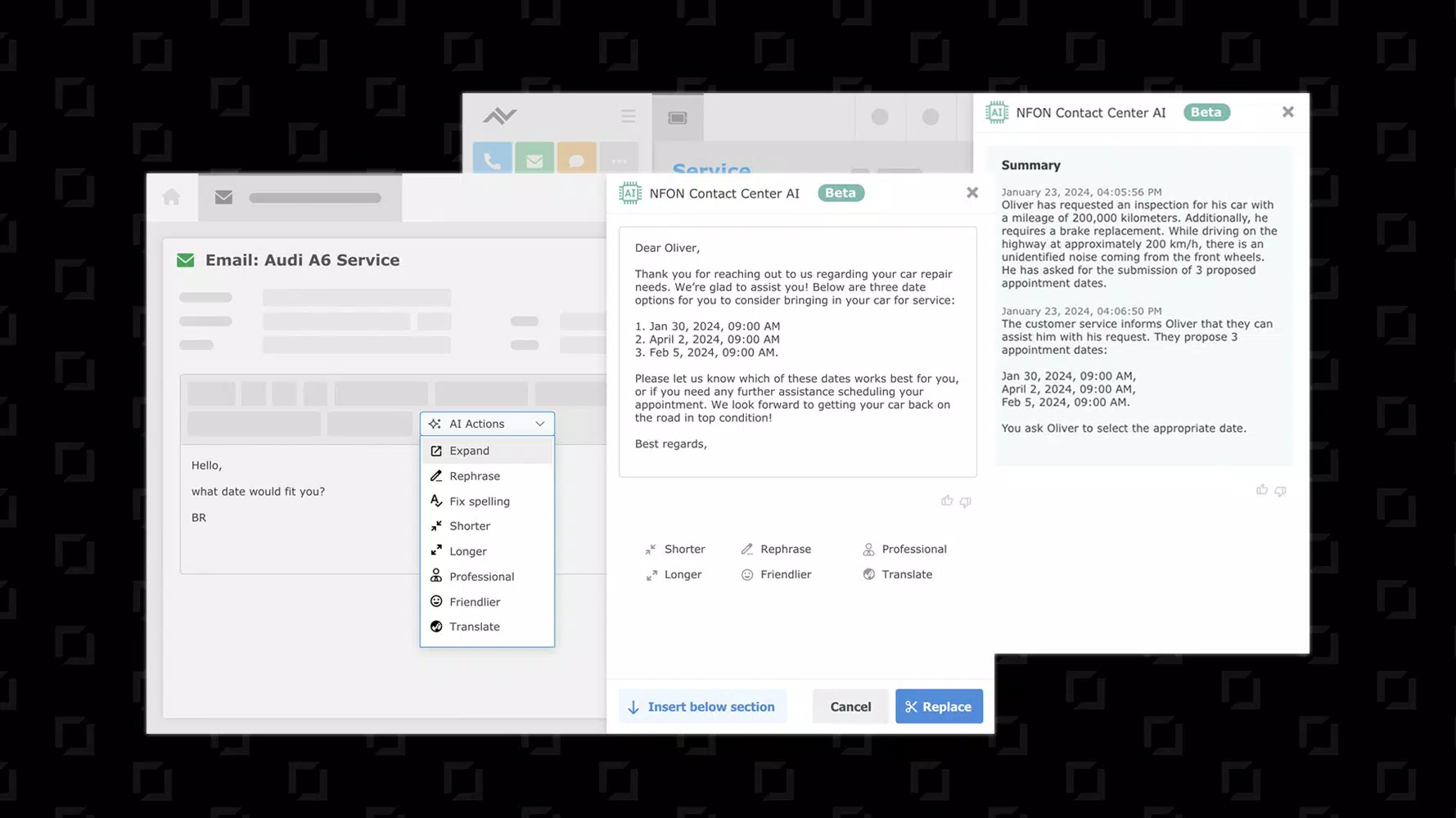Screen dimensions: 1456x818
Task: Choose Friendlier in the AI Actions dropdown list
Action: (x=487, y=602)
